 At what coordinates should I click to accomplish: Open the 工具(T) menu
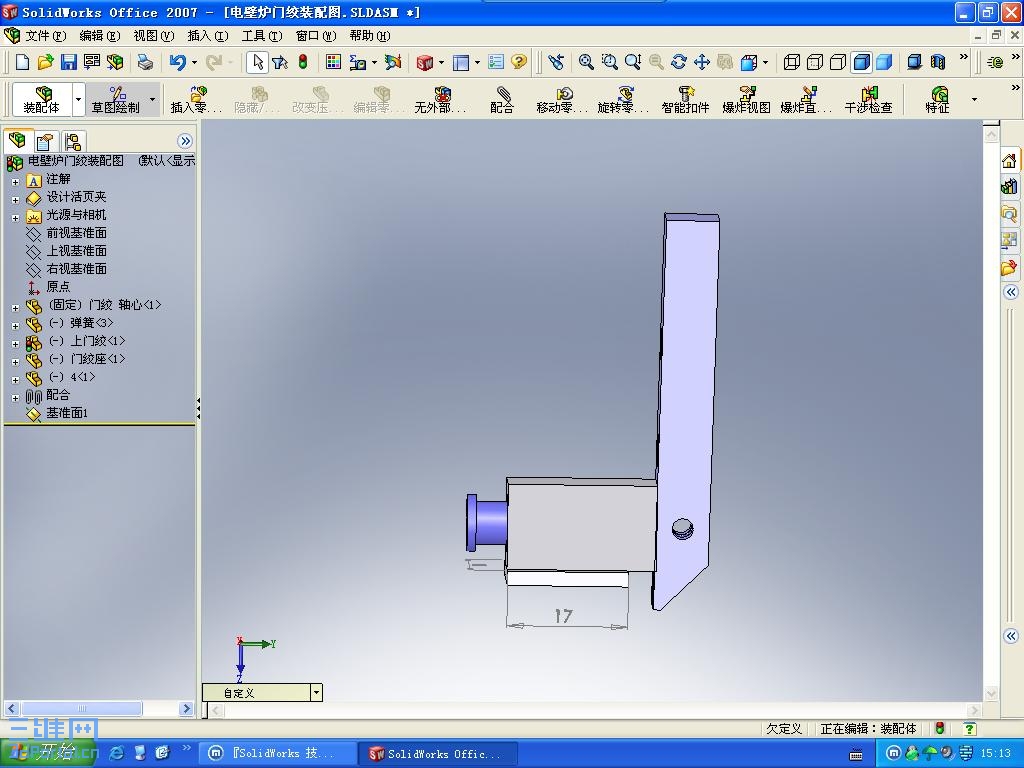(262, 36)
